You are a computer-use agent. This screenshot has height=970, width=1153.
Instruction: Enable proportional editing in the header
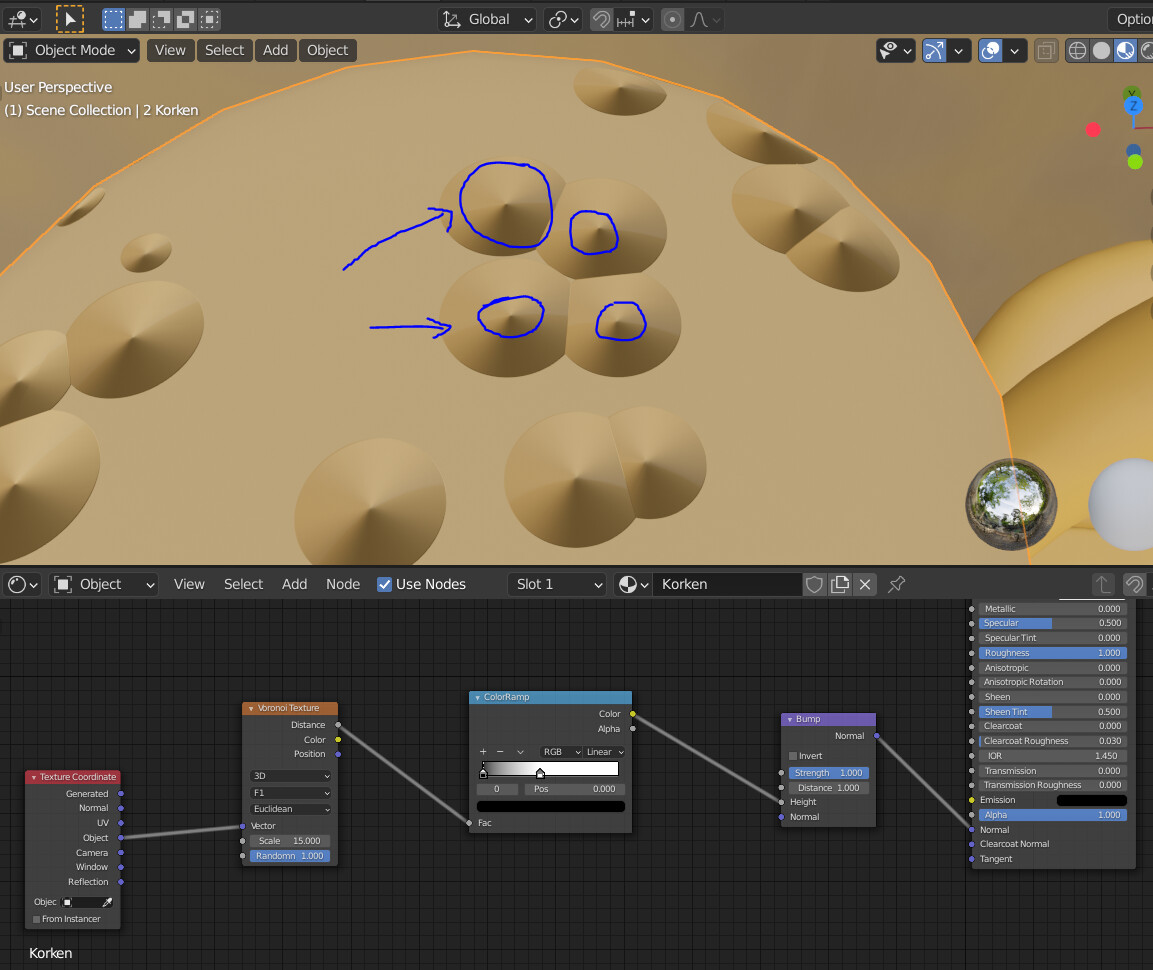point(672,19)
